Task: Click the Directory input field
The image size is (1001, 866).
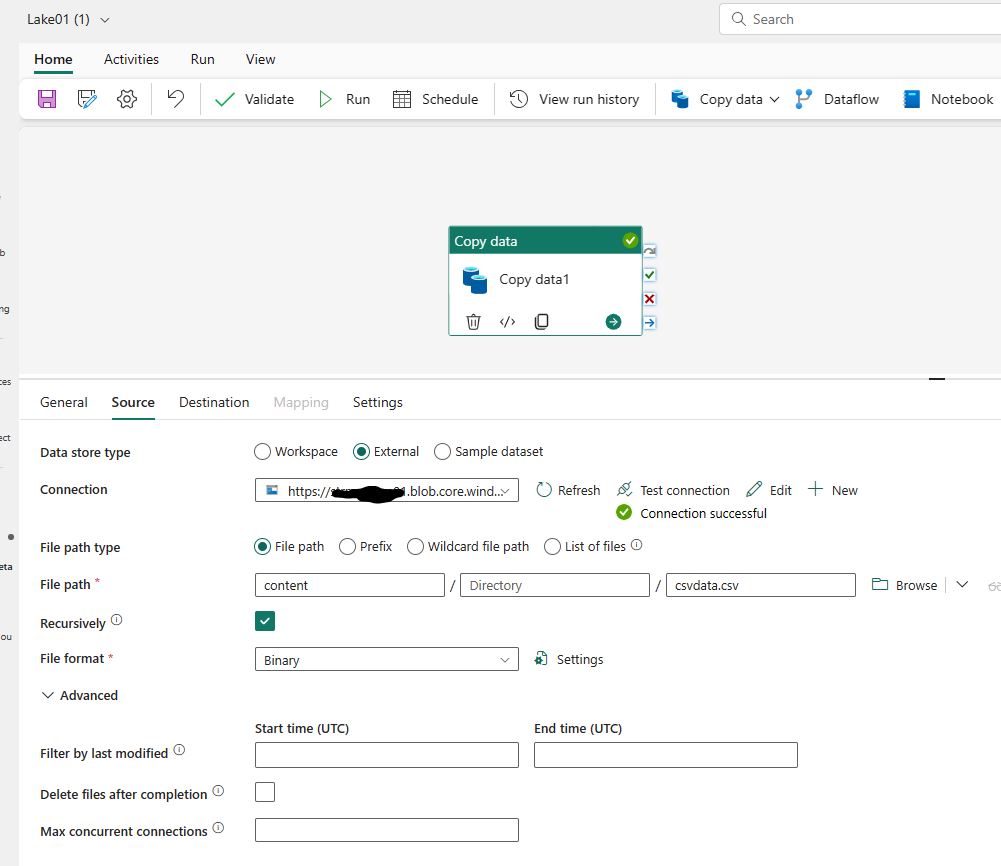Action: pyautogui.click(x=555, y=585)
